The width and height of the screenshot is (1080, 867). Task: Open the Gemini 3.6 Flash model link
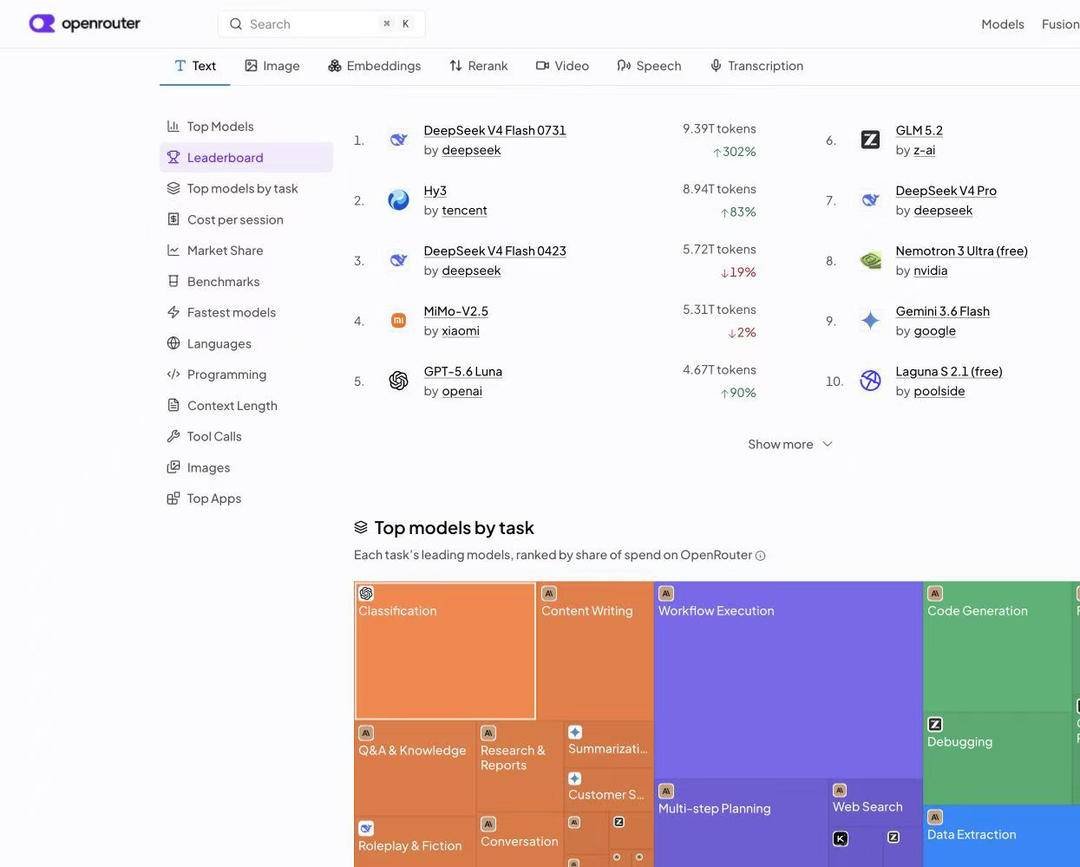point(942,311)
